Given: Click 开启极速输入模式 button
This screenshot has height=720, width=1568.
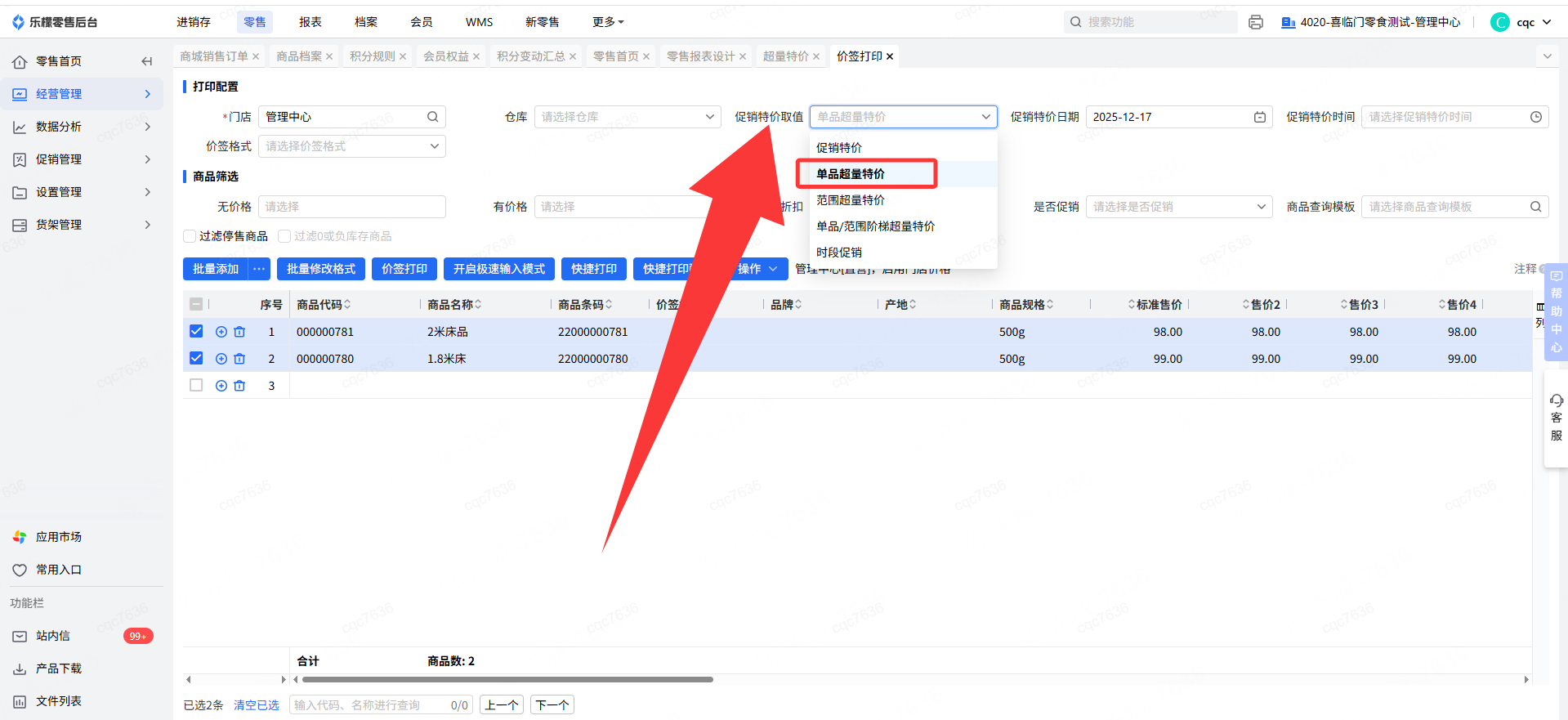Looking at the screenshot, I should [x=499, y=269].
